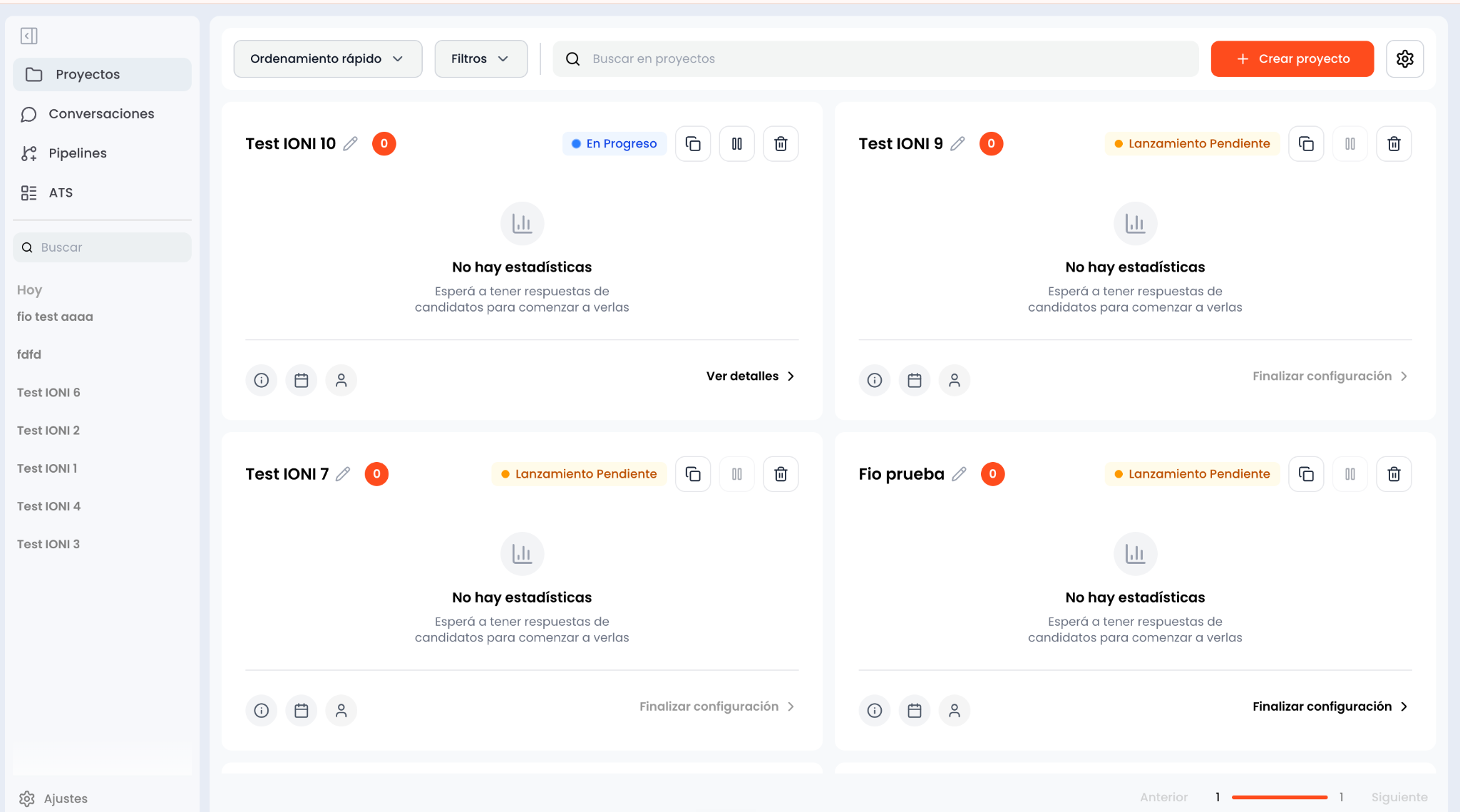This screenshot has width=1460, height=812.
Task: Open 'fdfd' from recent list
Action: pyautogui.click(x=29, y=354)
